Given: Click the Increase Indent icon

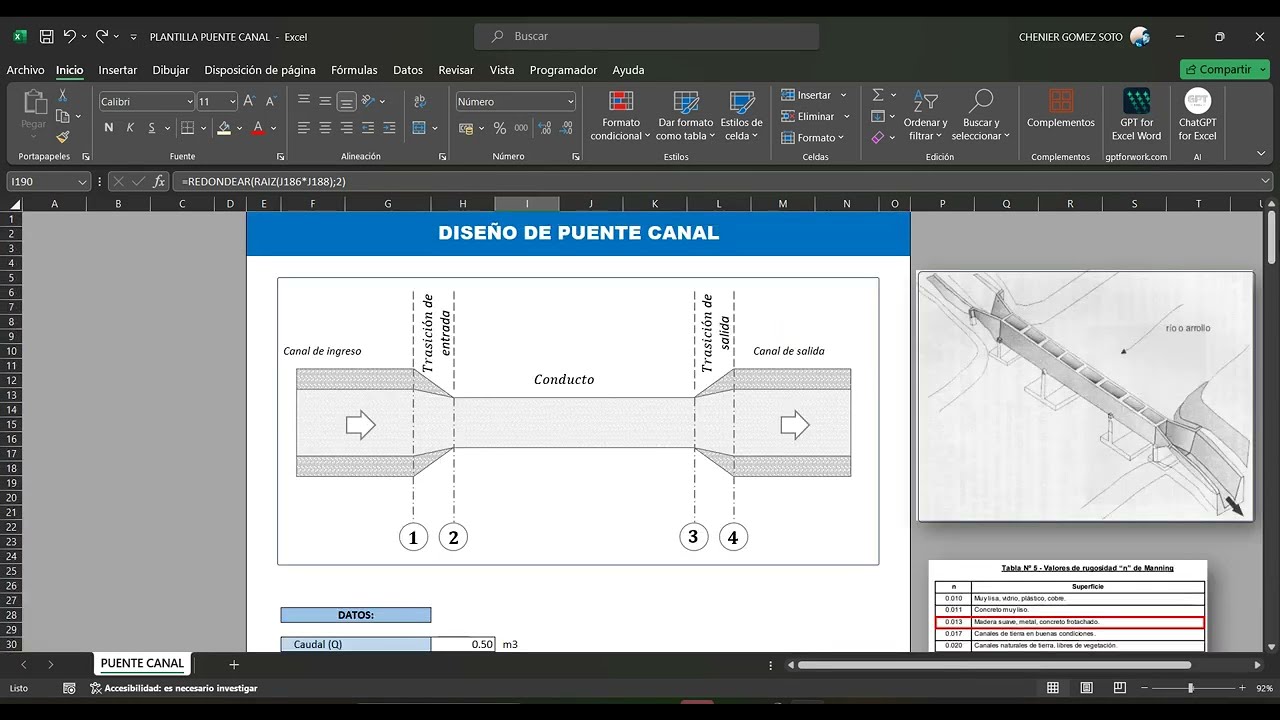Looking at the screenshot, I should [x=389, y=128].
